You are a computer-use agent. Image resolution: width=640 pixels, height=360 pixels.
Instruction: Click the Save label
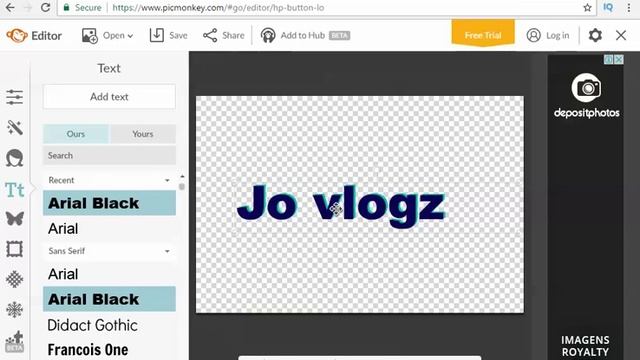click(x=178, y=36)
